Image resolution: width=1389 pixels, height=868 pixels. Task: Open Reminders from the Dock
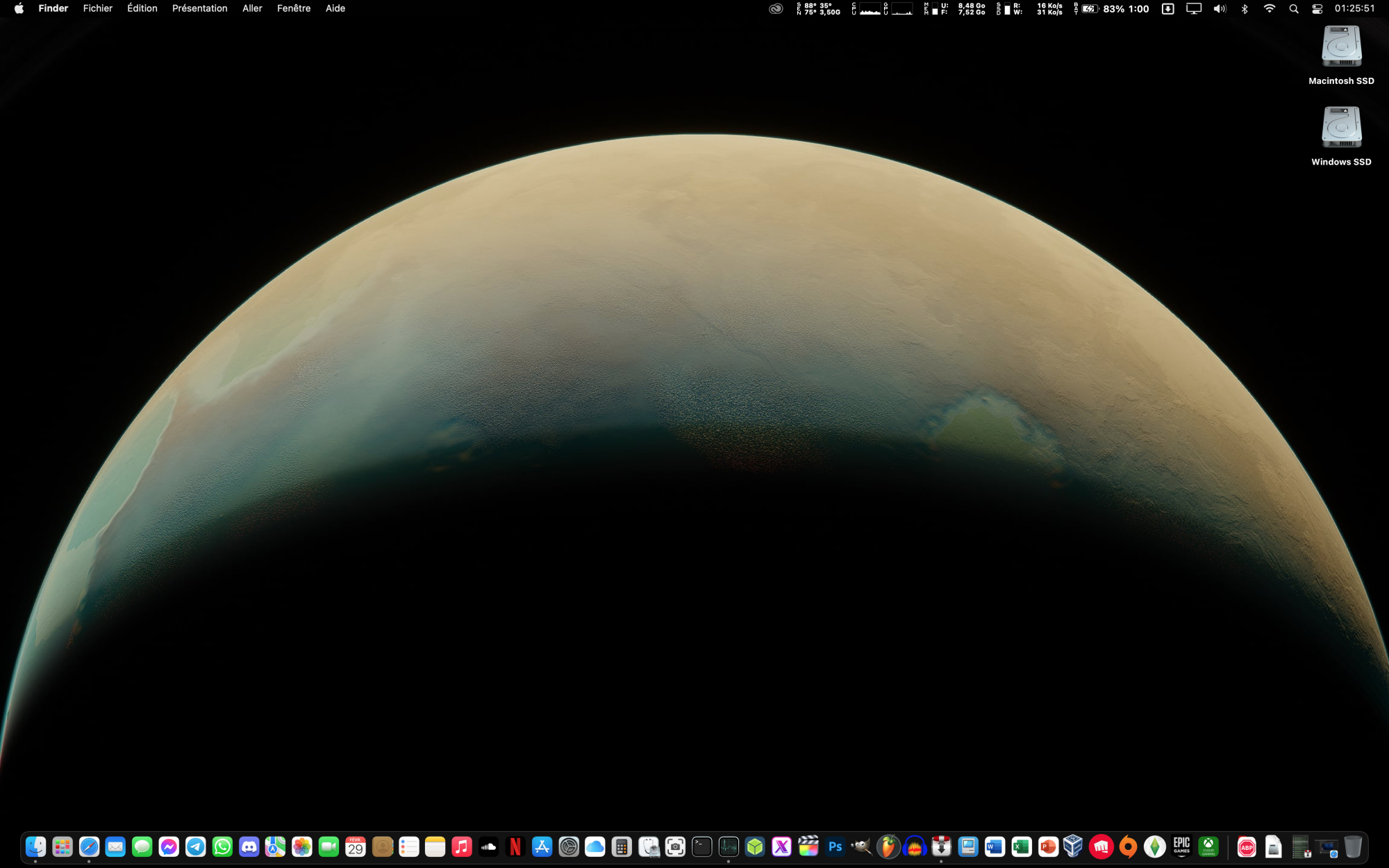tap(409, 846)
